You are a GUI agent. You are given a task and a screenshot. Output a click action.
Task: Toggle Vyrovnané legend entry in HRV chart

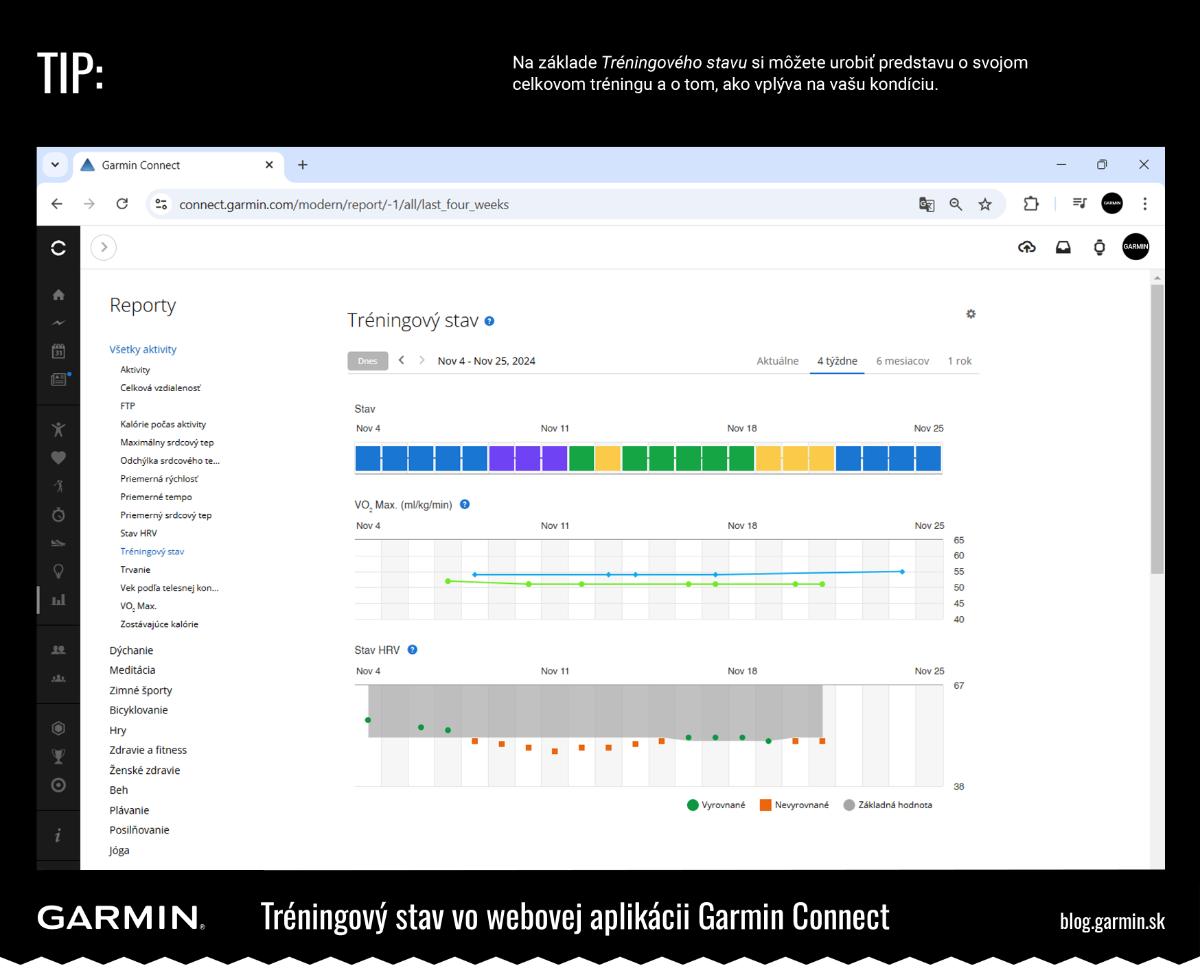[x=716, y=804]
